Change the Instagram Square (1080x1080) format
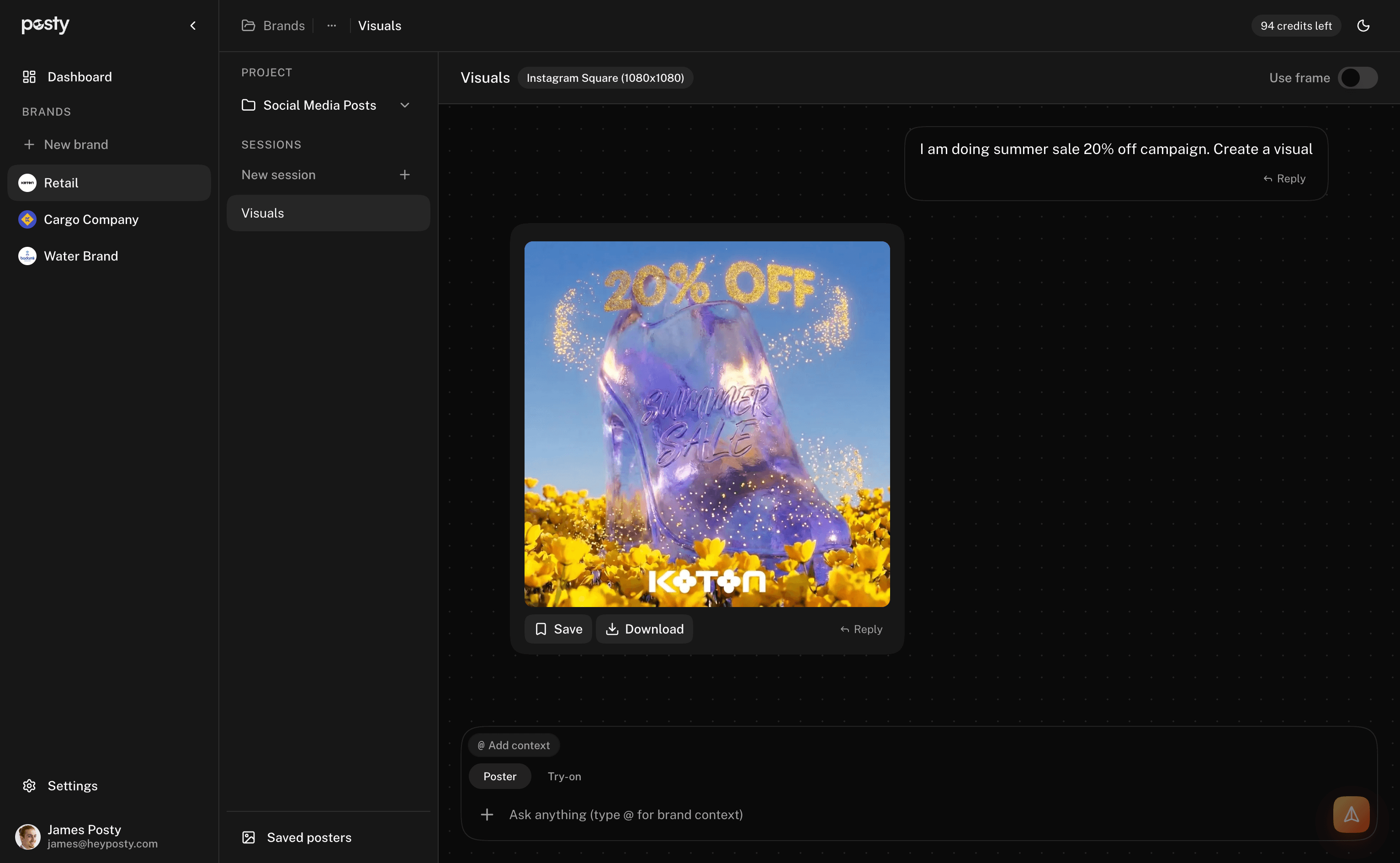This screenshot has height=863, width=1400. pos(605,78)
